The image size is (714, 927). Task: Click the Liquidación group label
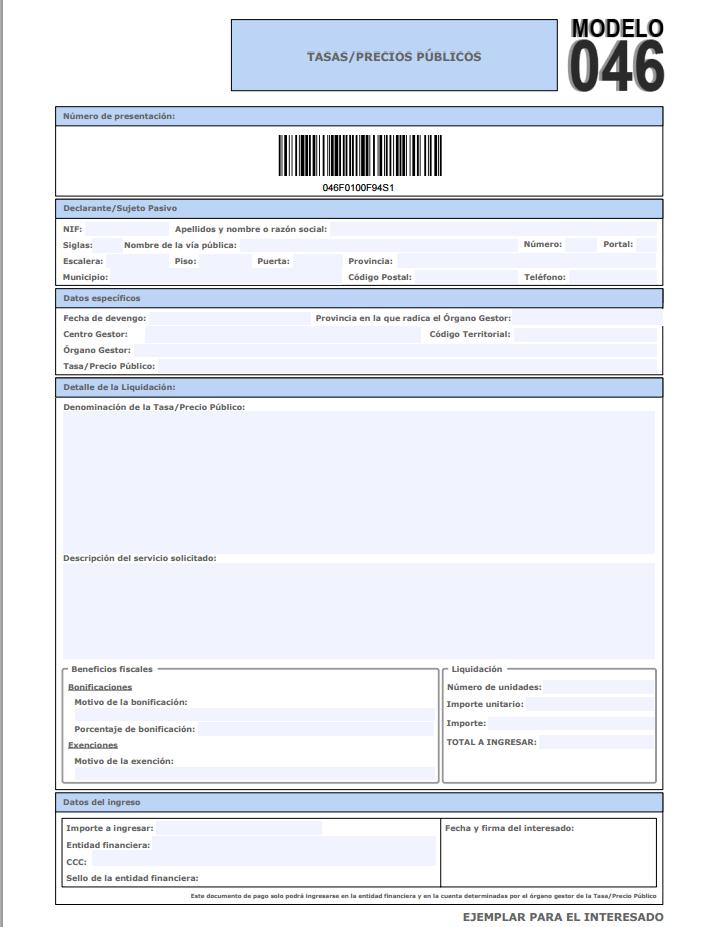[476, 669]
